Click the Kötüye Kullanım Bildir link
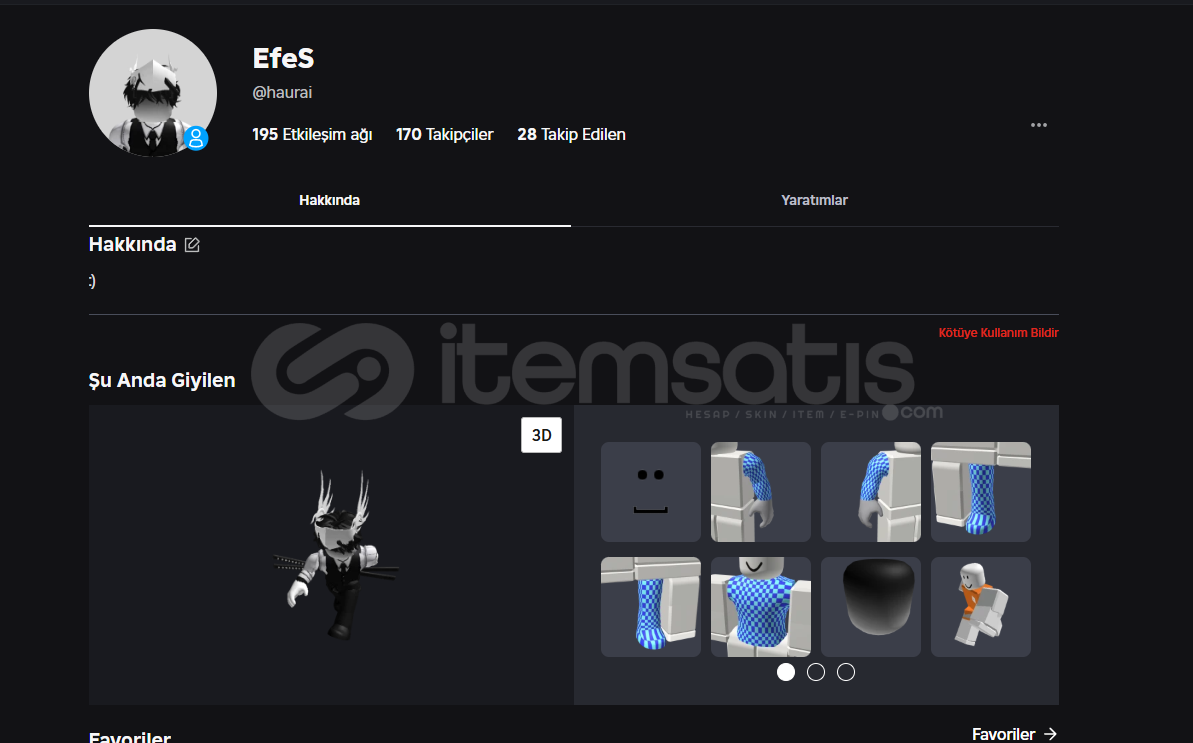This screenshot has width=1193, height=743. pos(998,332)
